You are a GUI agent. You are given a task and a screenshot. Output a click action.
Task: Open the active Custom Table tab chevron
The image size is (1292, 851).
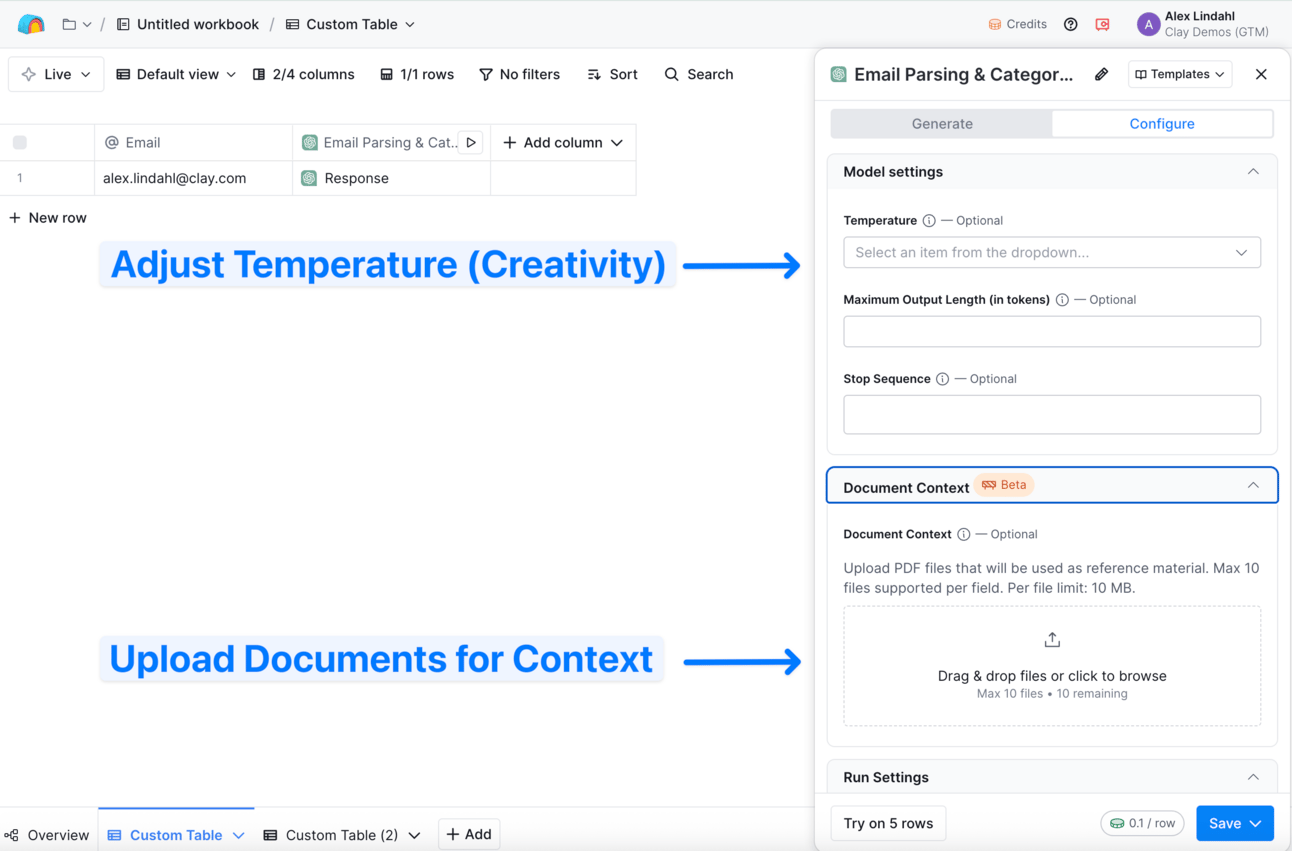[x=238, y=835]
